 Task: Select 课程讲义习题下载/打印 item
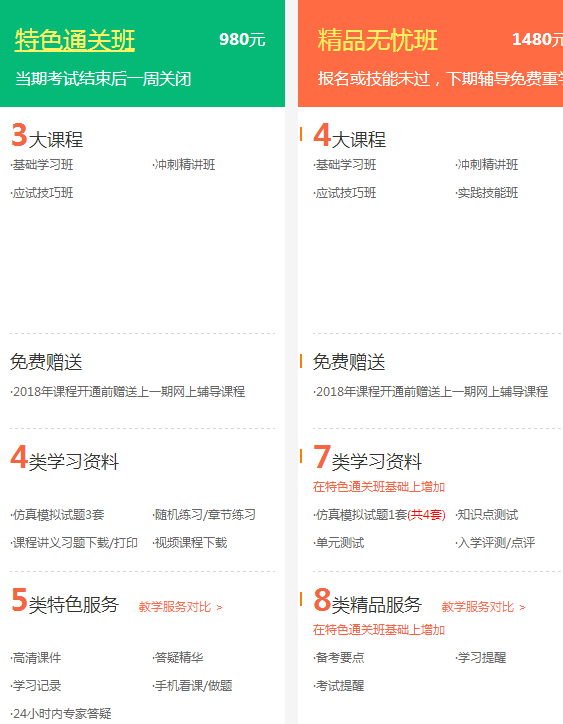click(x=74, y=543)
